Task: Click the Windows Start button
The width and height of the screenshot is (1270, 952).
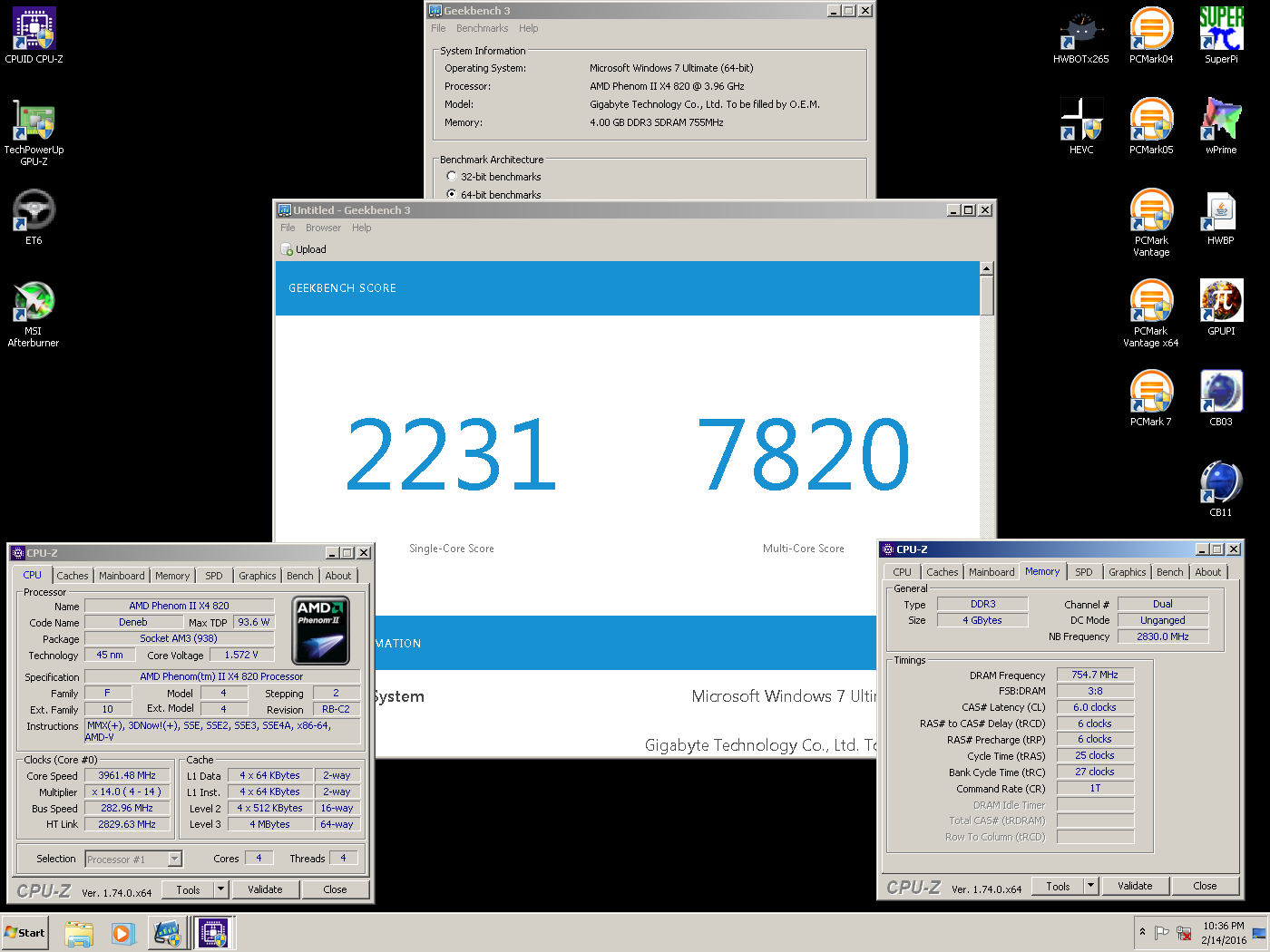Action: tap(24, 933)
